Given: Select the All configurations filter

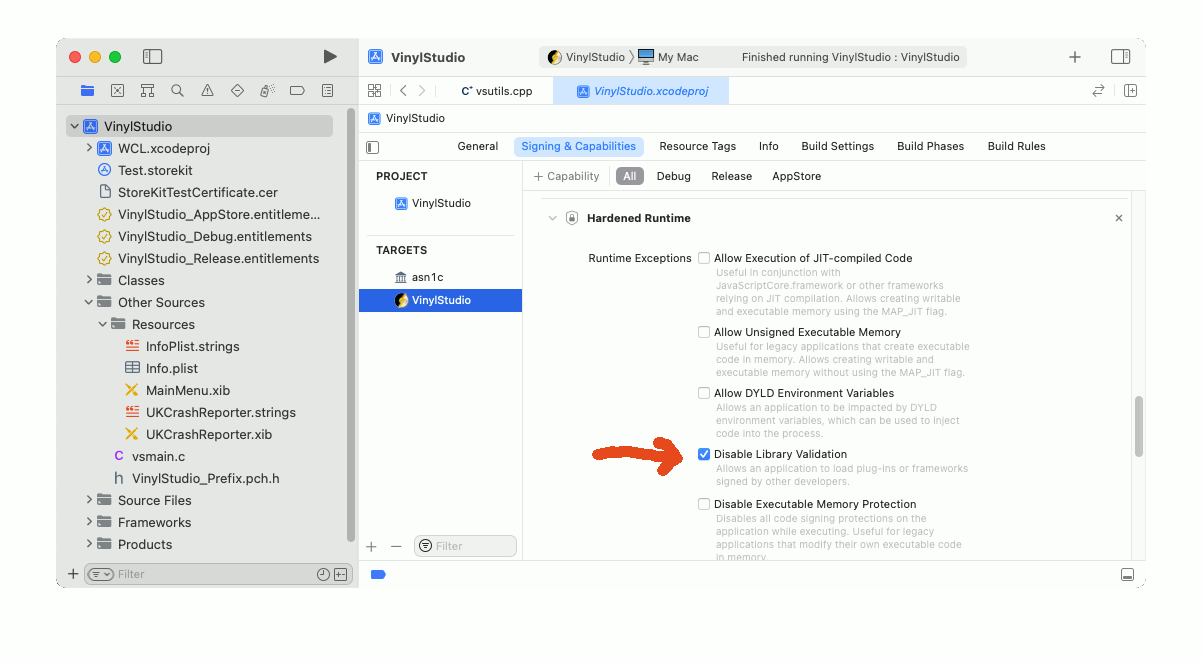Looking at the screenshot, I should pyautogui.click(x=629, y=176).
